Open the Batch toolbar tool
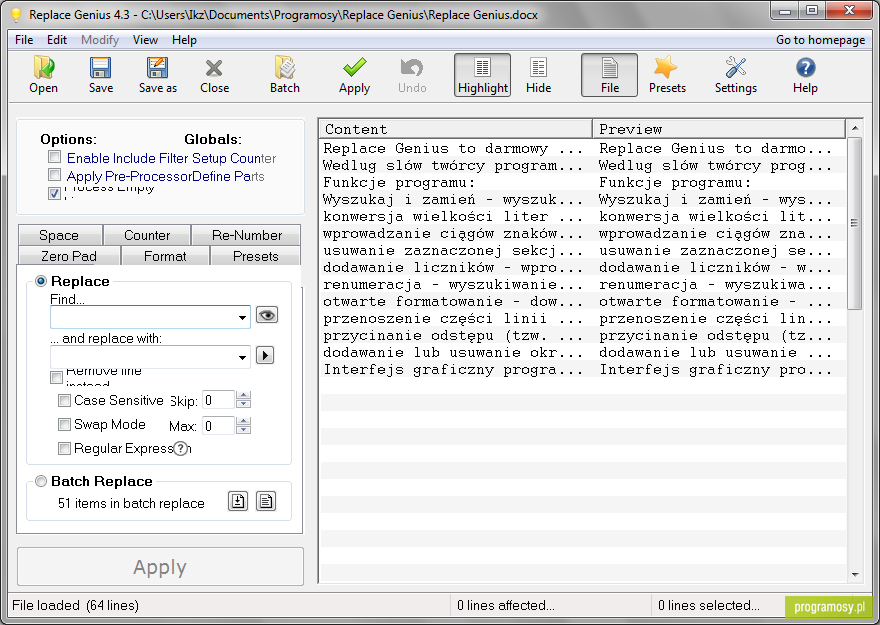The image size is (880, 625). point(285,75)
